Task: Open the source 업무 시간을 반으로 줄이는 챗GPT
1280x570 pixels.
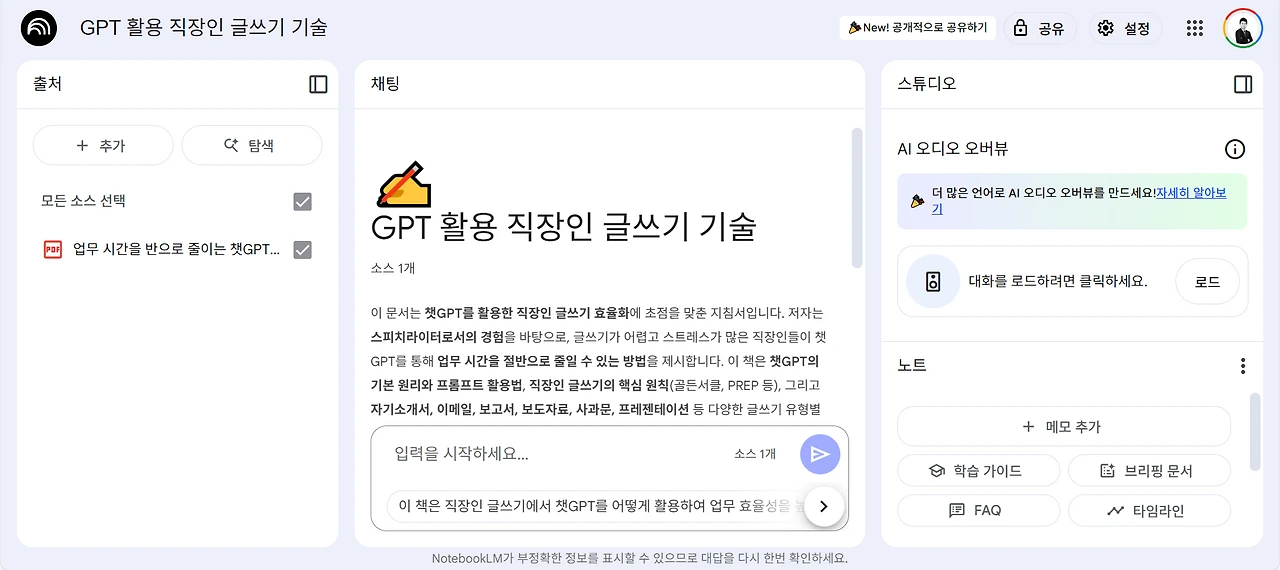Action: point(177,249)
